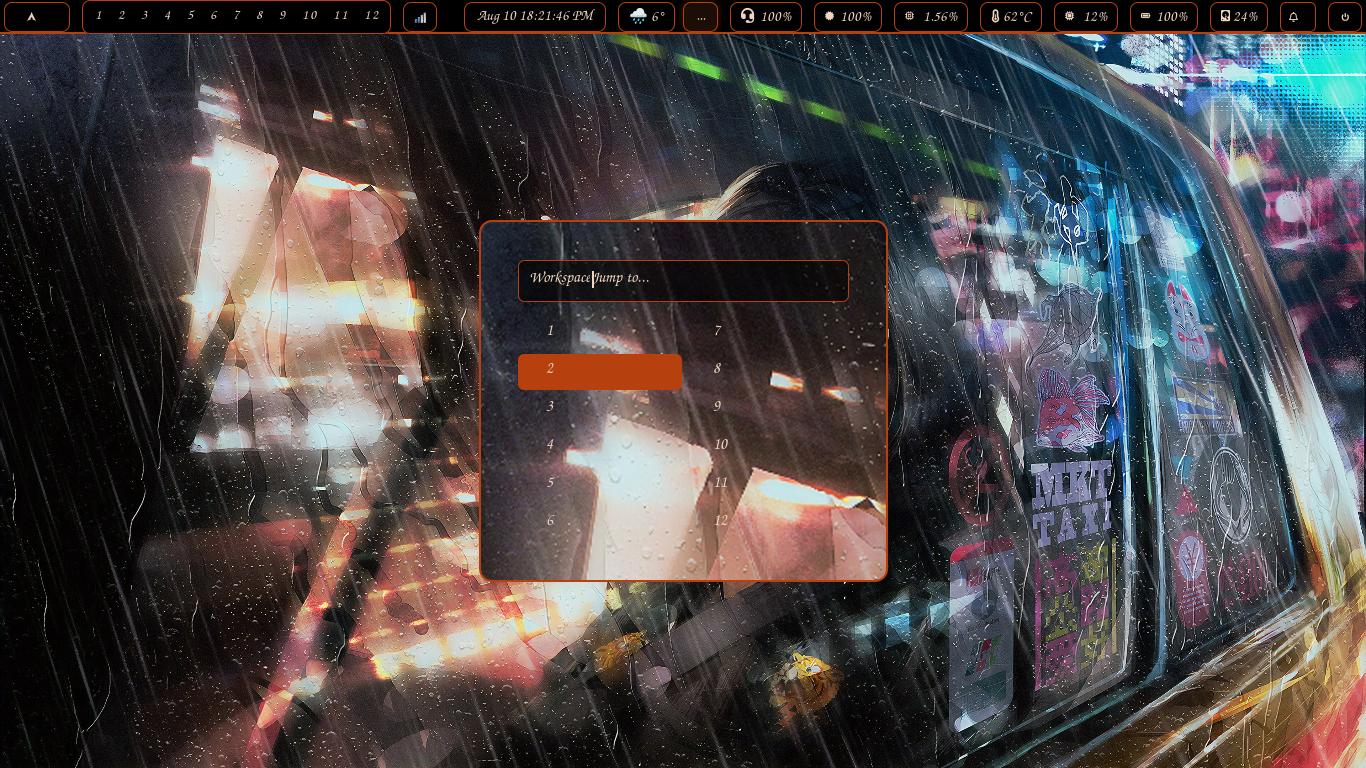
Task: Click the sun brightness module showing 100%
Action: tap(848, 17)
